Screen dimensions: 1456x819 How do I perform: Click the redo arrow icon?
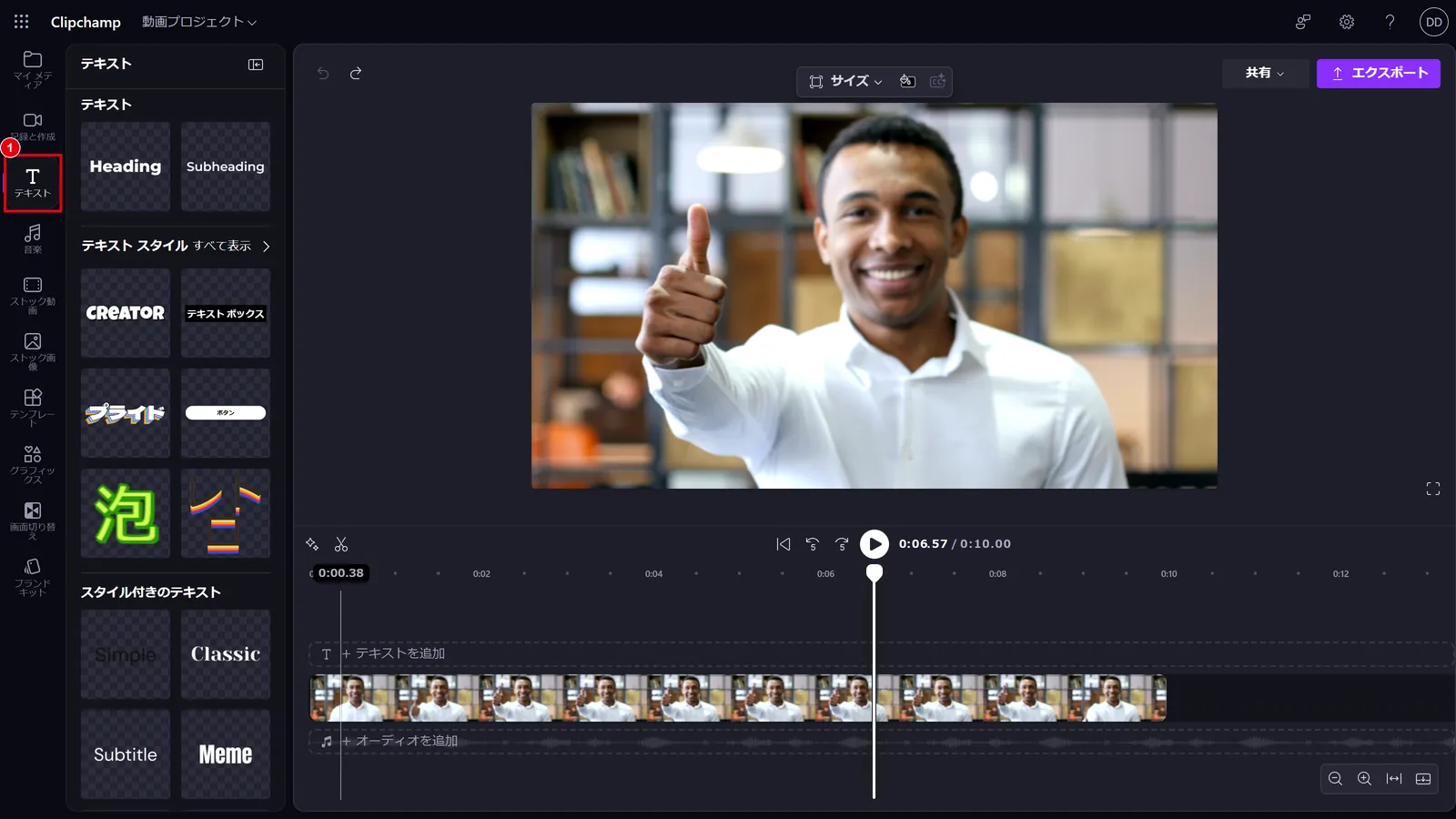point(356,73)
